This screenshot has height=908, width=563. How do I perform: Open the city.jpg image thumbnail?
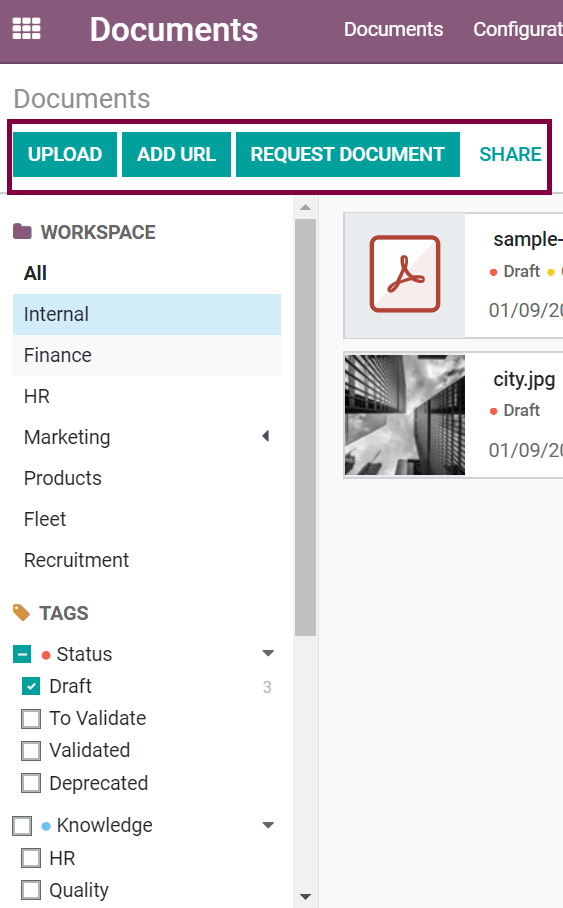click(405, 415)
